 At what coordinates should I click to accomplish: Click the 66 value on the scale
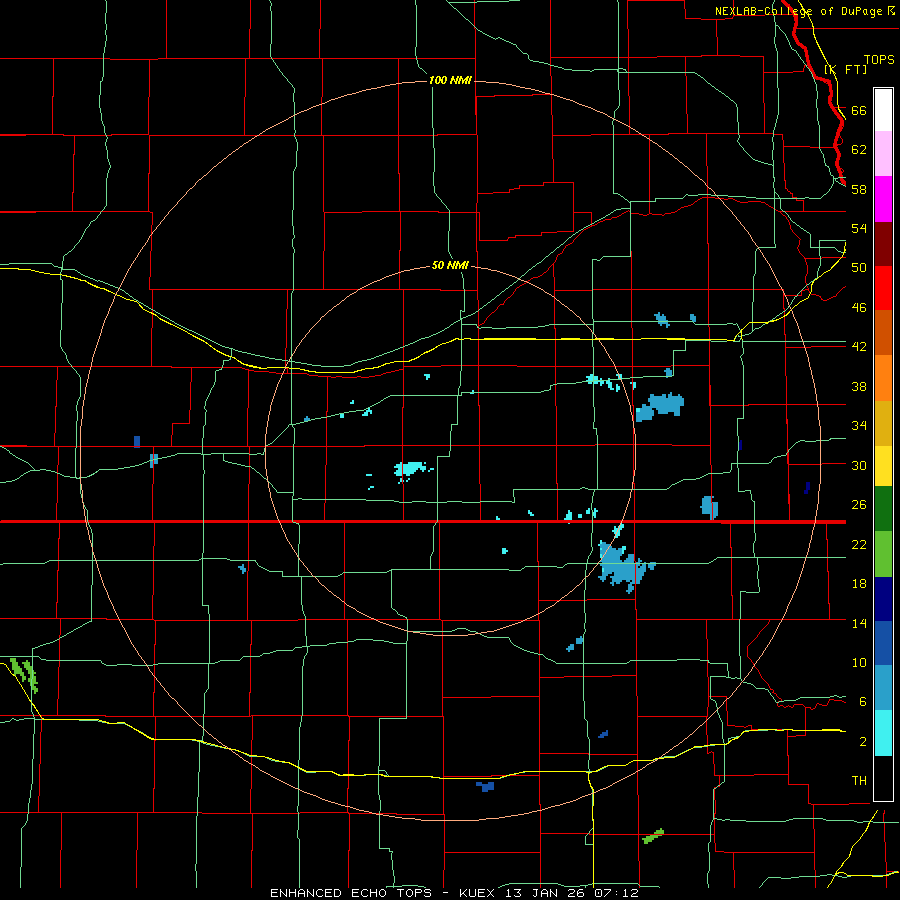[859, 110]
